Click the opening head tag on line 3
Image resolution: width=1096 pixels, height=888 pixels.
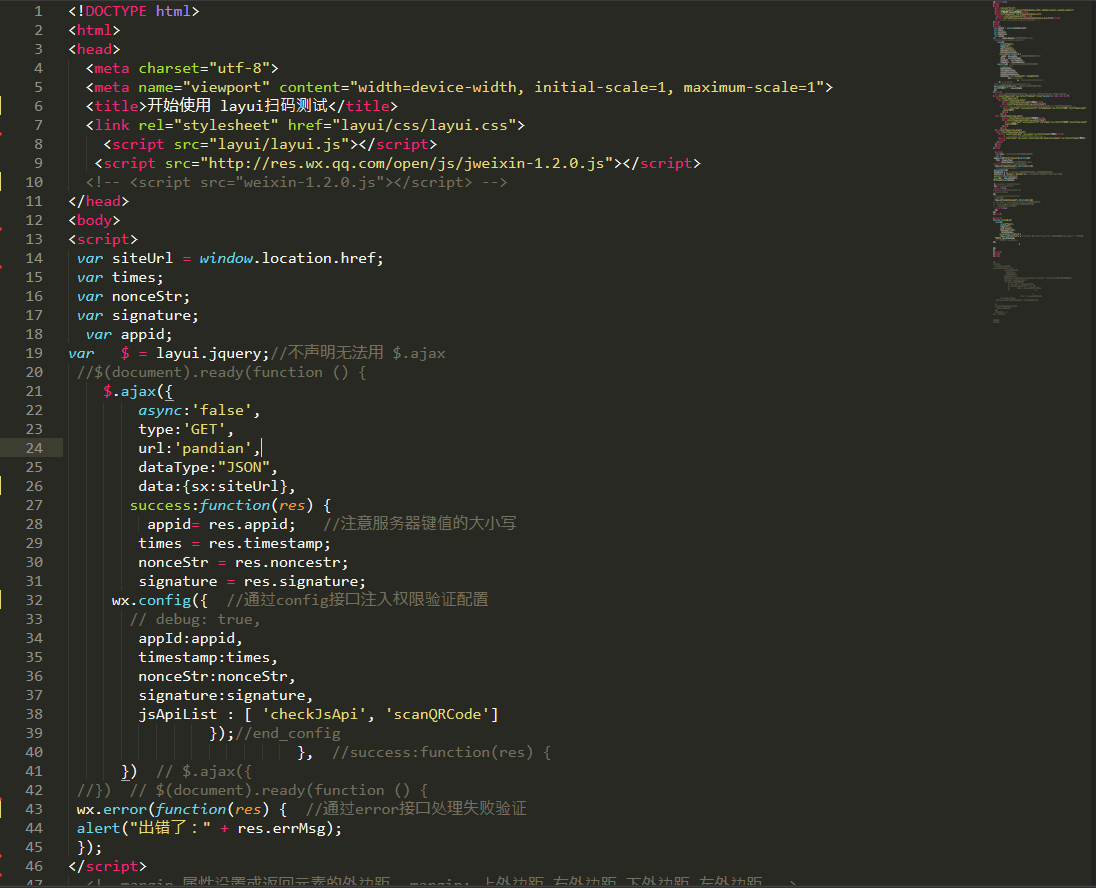point(94,49)
